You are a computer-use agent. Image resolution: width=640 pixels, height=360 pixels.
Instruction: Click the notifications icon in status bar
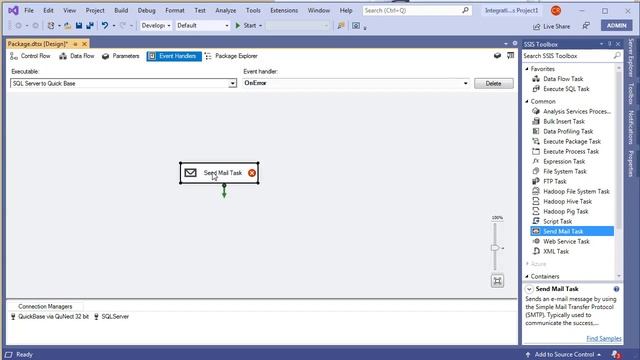coord(616,354)
